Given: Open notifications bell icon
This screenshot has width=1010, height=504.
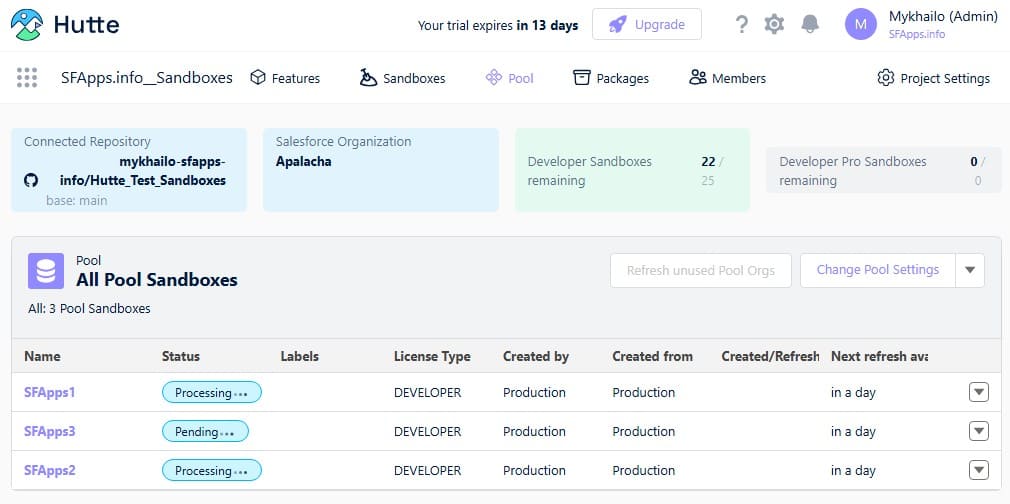Looking at the screenshot, I should [x=810, y=24].
